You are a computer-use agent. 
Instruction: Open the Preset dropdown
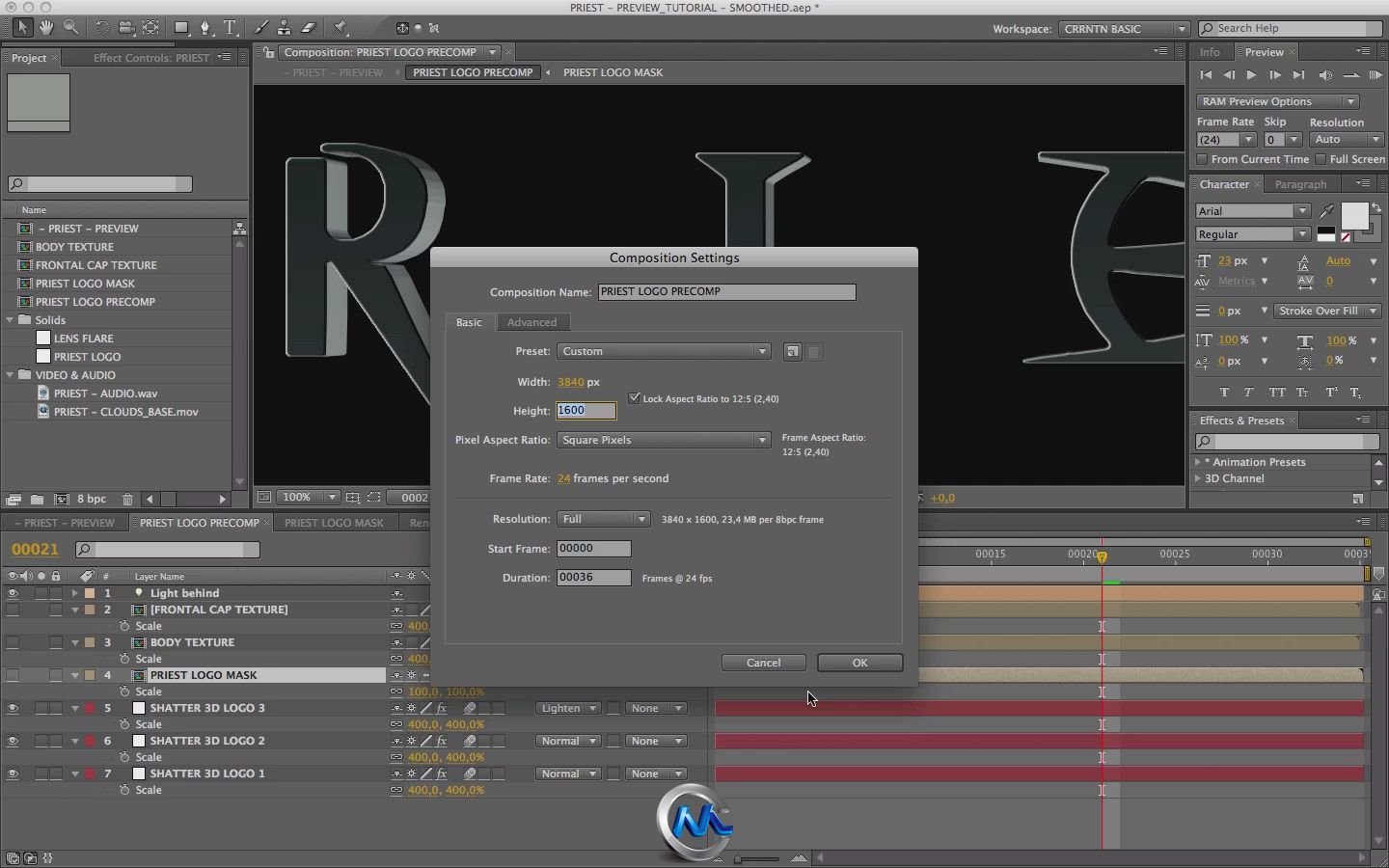tap(664, 351)
